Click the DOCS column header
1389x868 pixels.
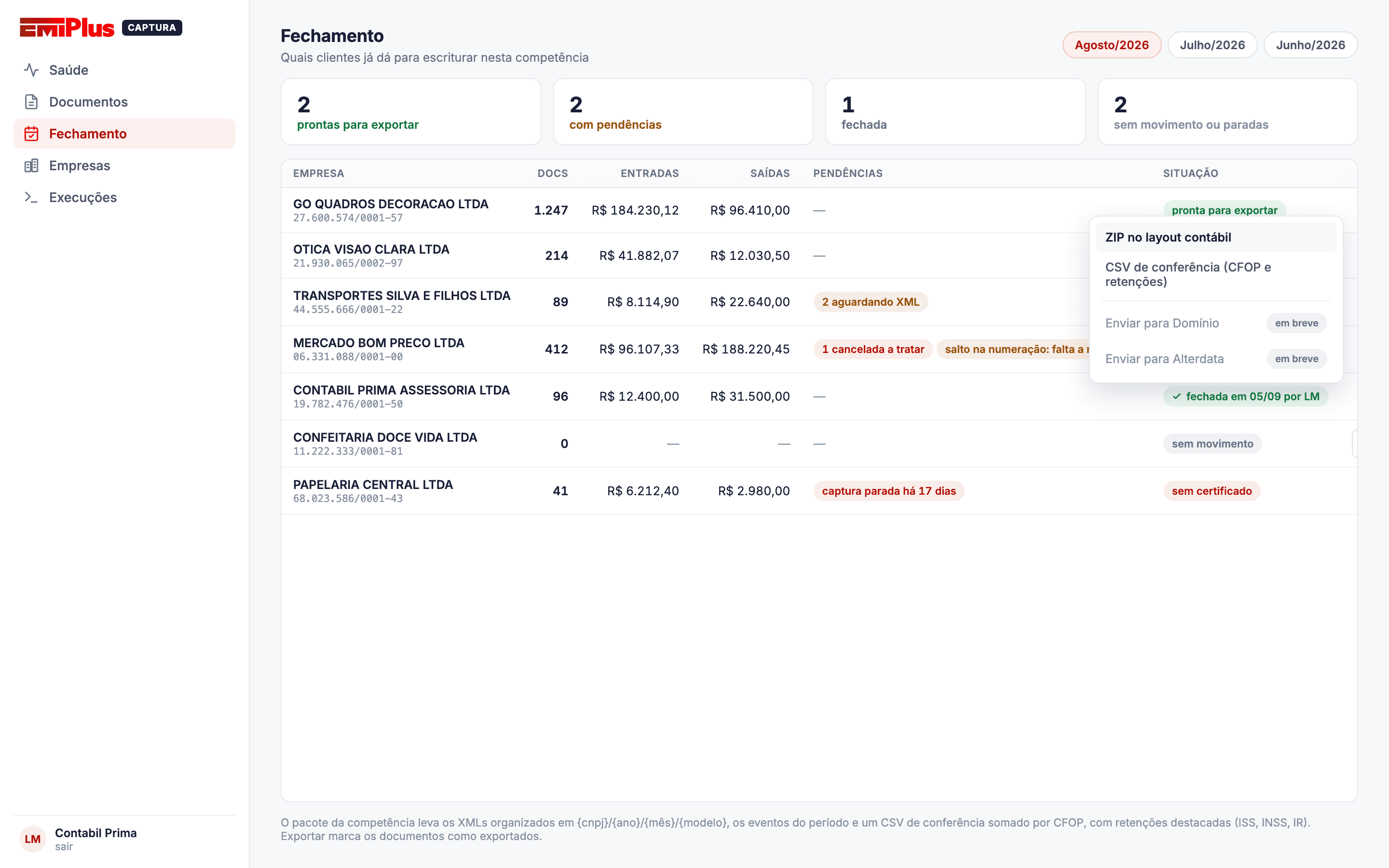[x=552, y=174]
